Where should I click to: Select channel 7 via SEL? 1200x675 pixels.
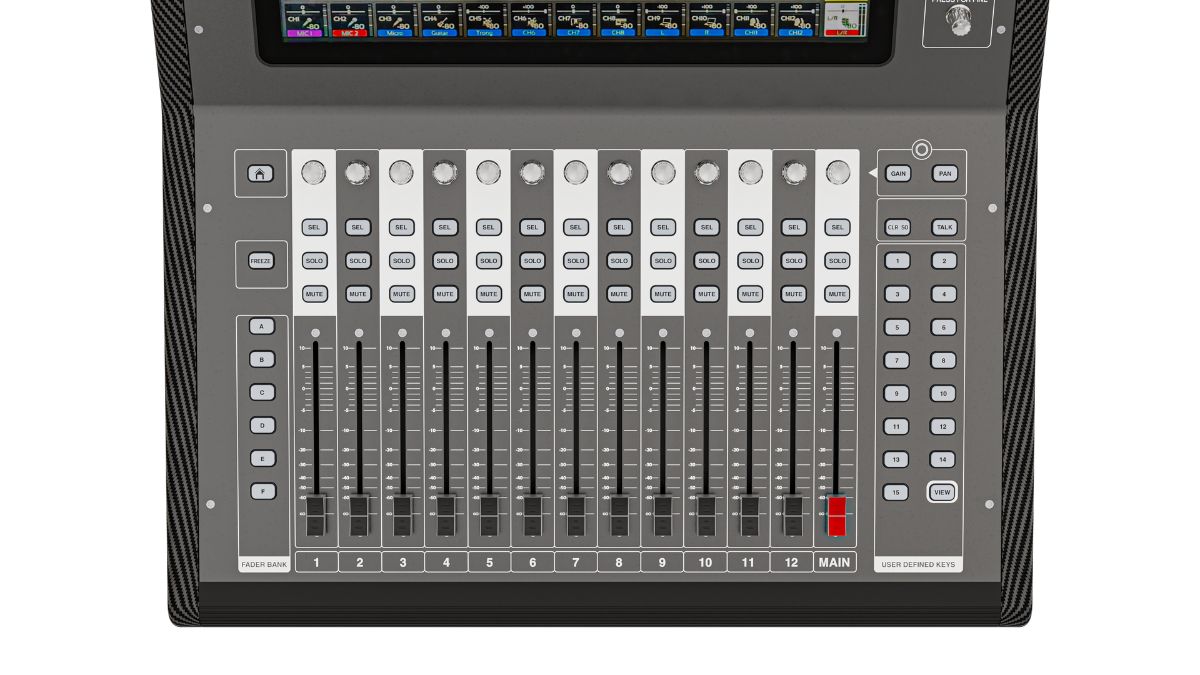pos(575,227)
